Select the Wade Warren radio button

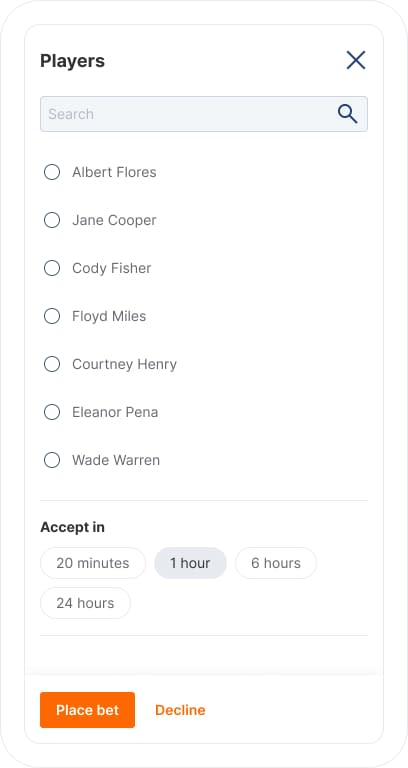pyautogui.click(x=52, y=460)
